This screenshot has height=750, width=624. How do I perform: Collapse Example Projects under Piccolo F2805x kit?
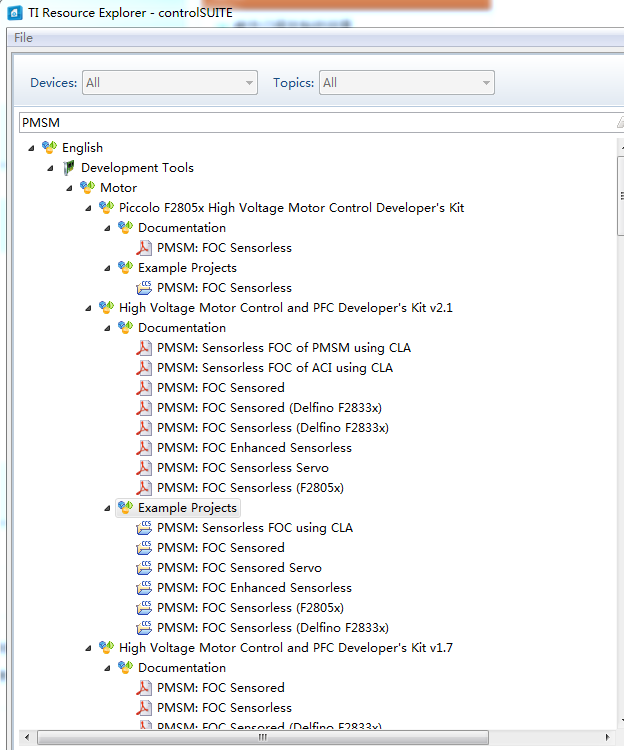[108, 268]
